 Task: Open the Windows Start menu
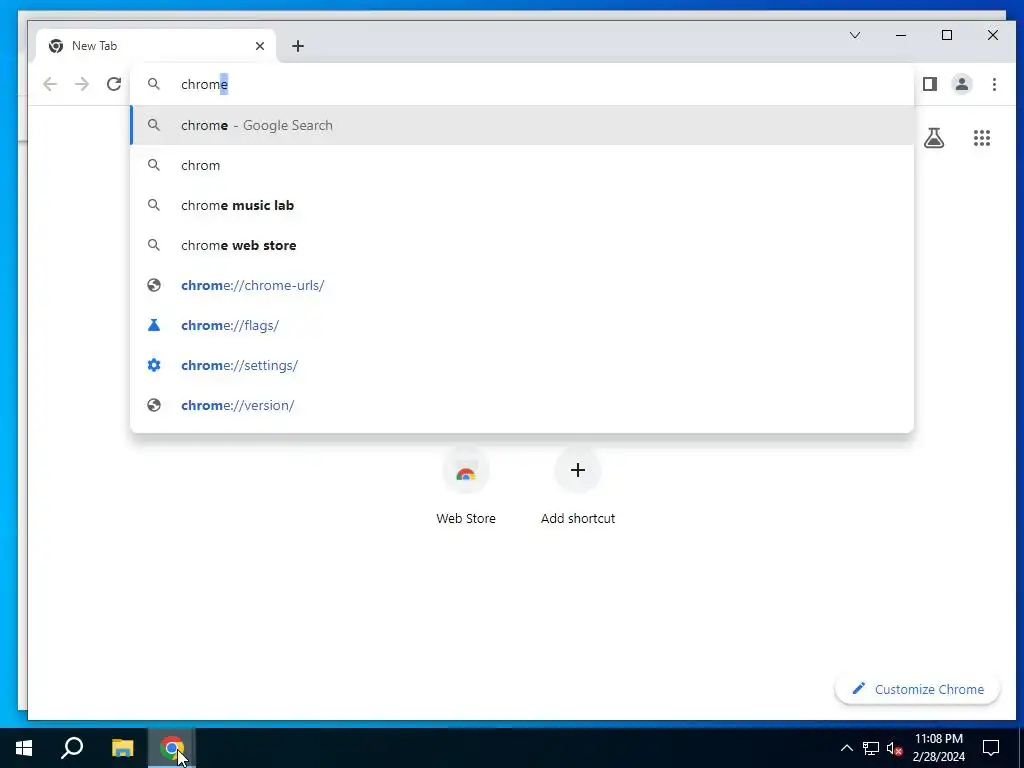point(24,748)
